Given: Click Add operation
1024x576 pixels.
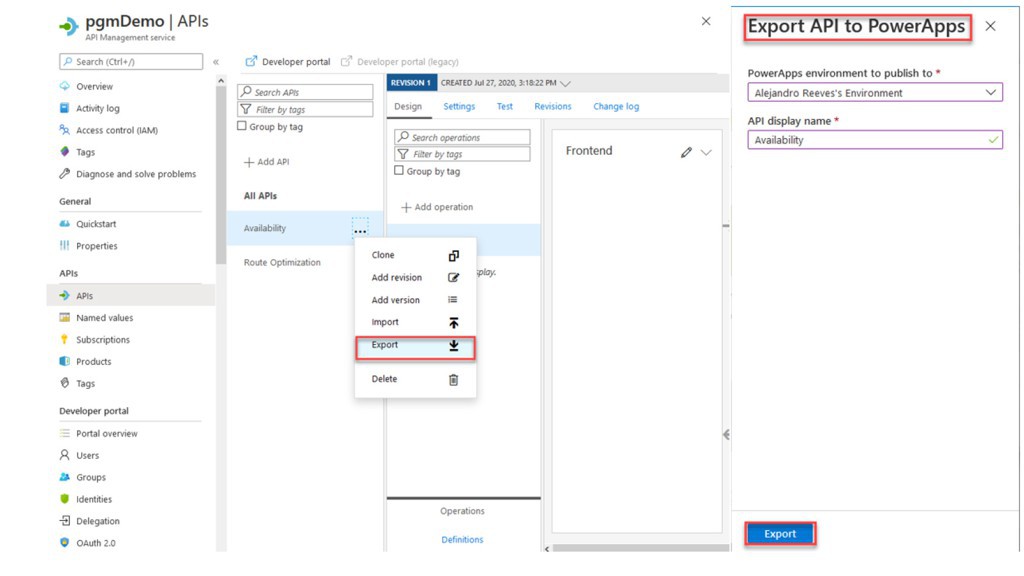Looking at the screenshot, I should (437, 207).
